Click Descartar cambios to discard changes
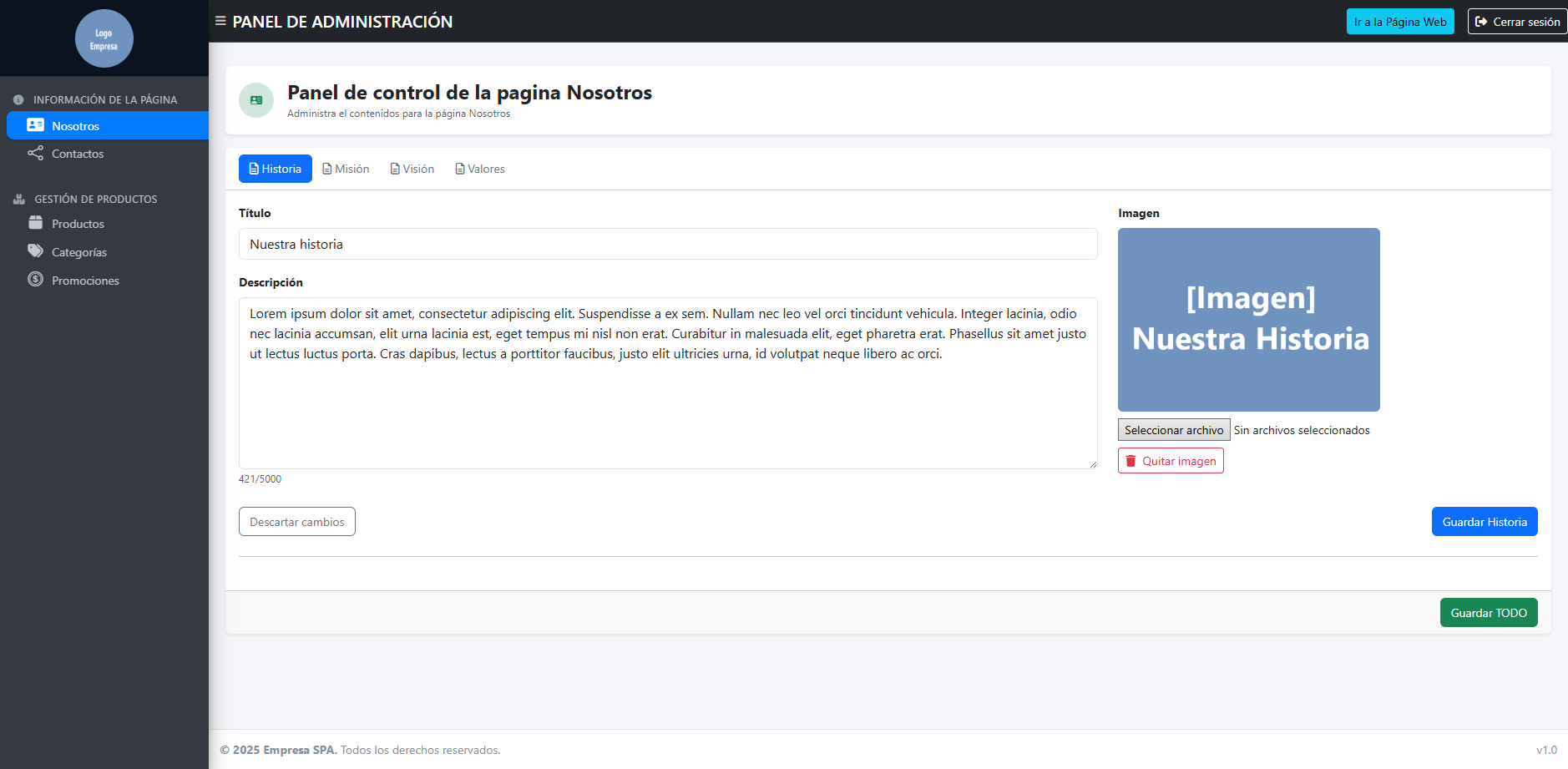 pos(296,521)
